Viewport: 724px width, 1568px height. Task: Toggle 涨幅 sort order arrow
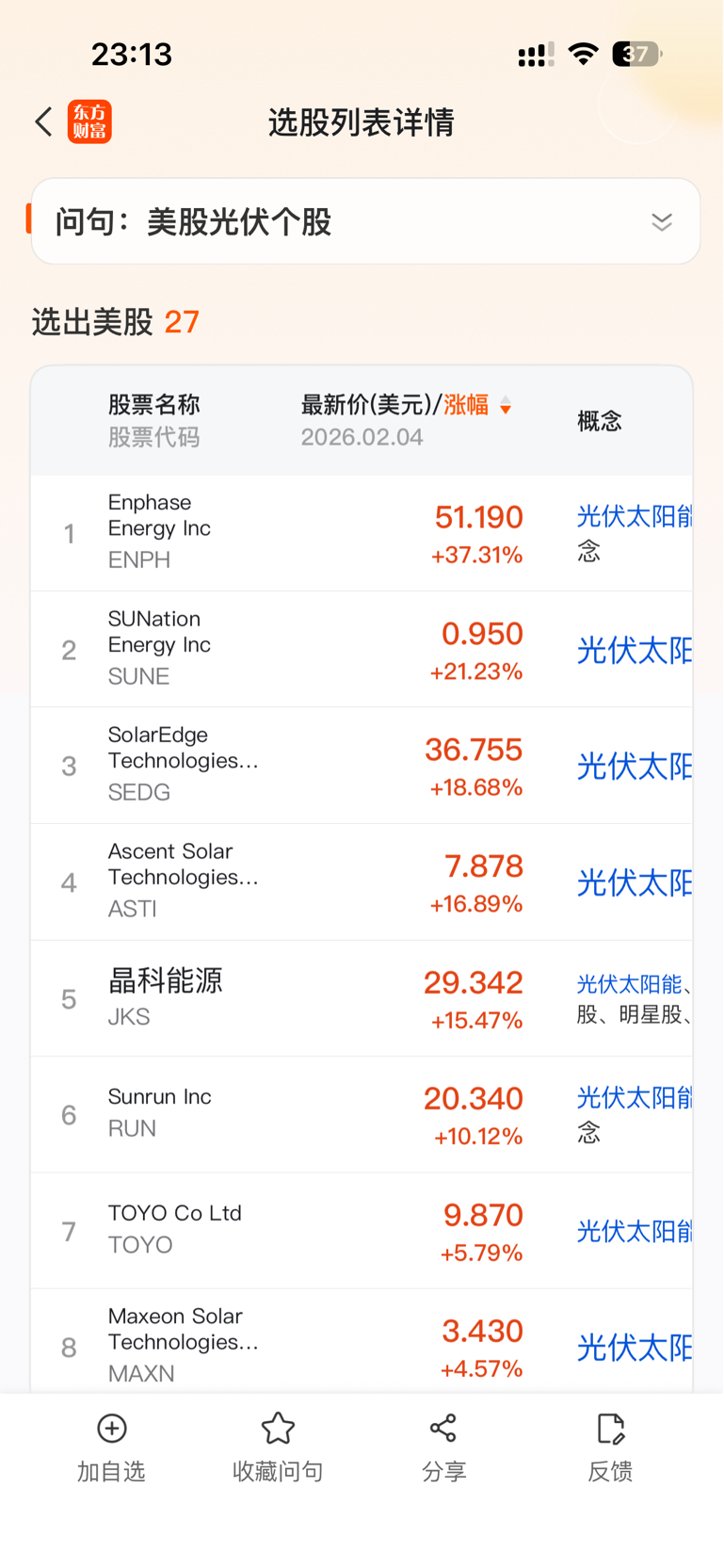(506, 406)
